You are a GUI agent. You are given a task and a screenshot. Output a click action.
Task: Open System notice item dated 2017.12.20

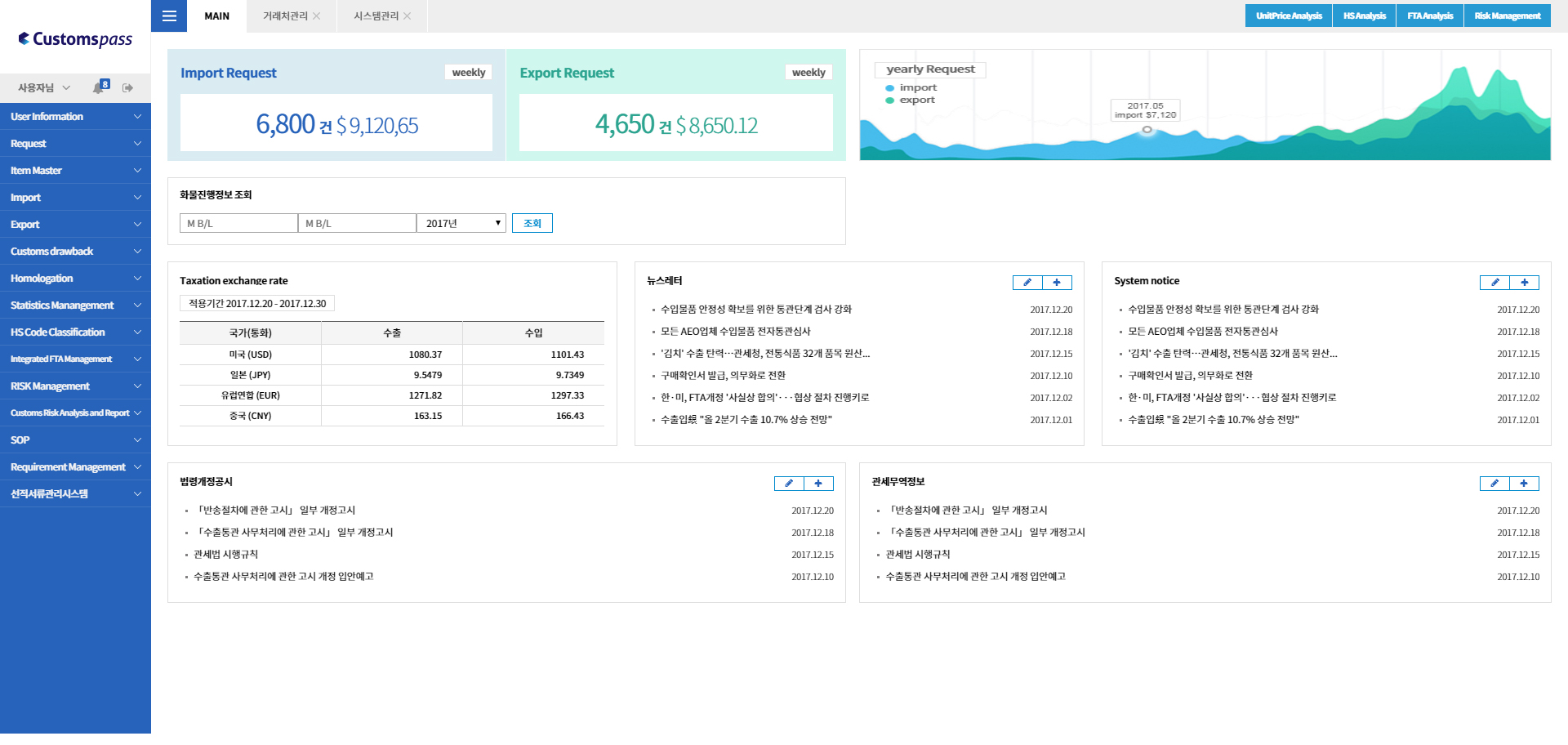coord(1223,310)
